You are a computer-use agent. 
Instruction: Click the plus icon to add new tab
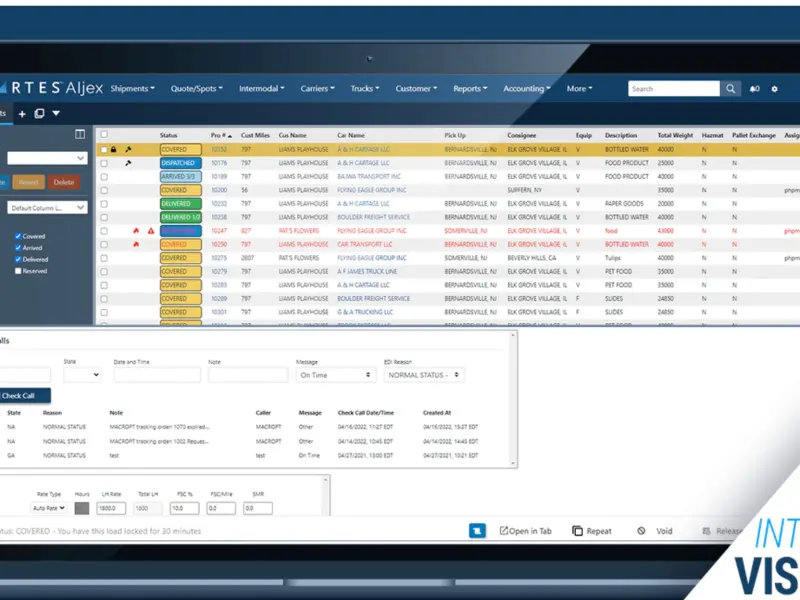pos(22,114)
